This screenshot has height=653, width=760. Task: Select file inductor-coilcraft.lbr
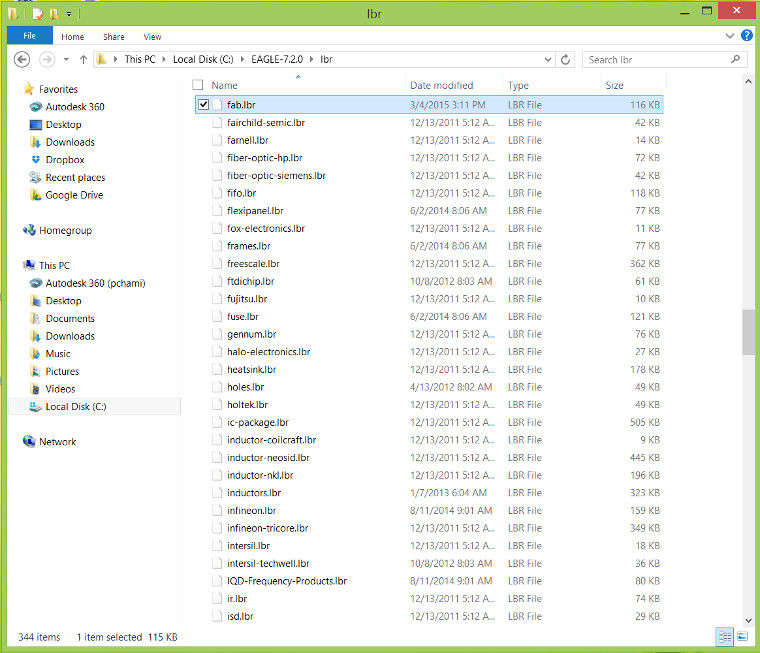point(271,440)
